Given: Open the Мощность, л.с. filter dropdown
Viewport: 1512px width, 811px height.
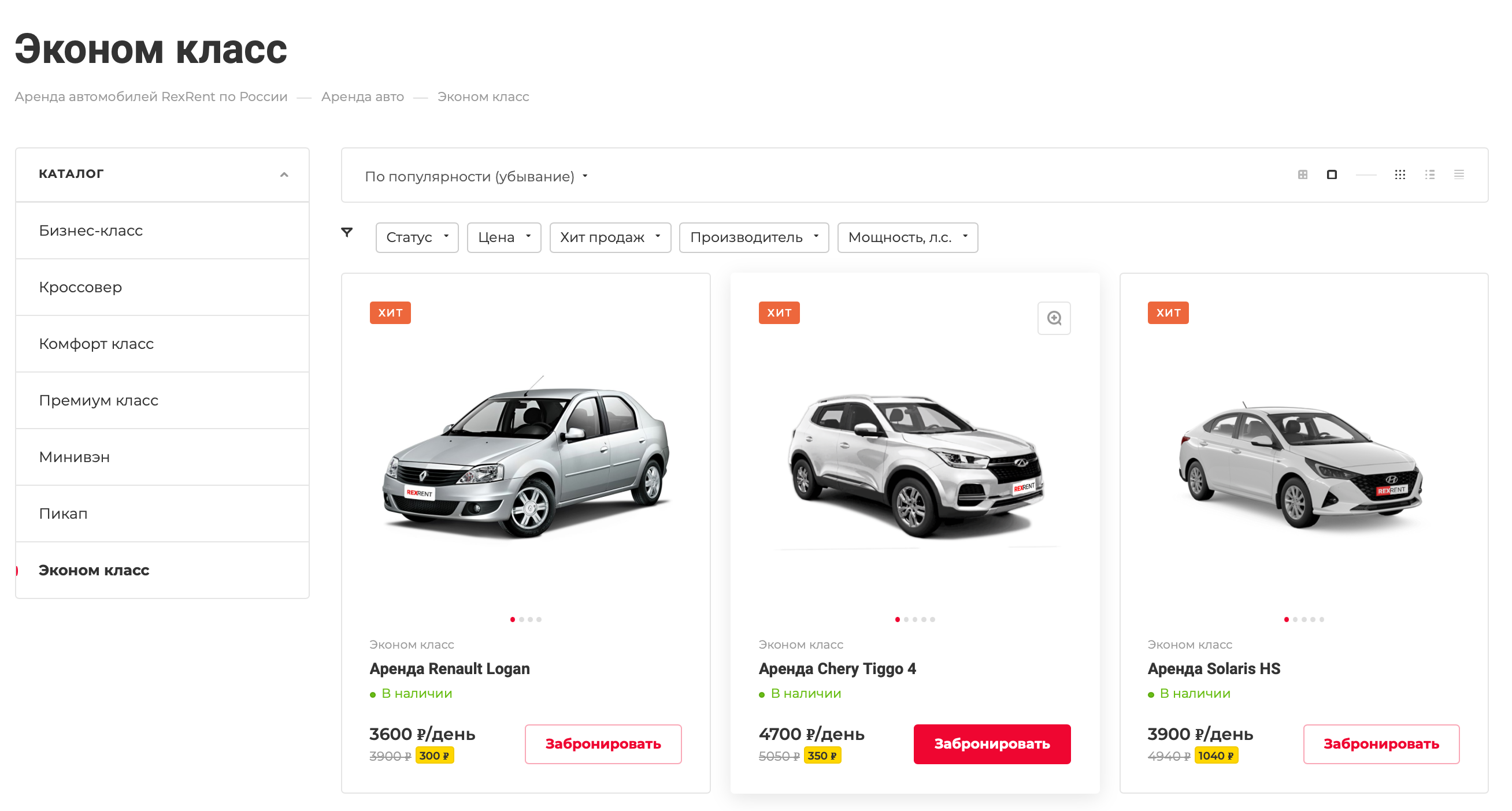Looking at the screenshot, I should click(907, 237).
